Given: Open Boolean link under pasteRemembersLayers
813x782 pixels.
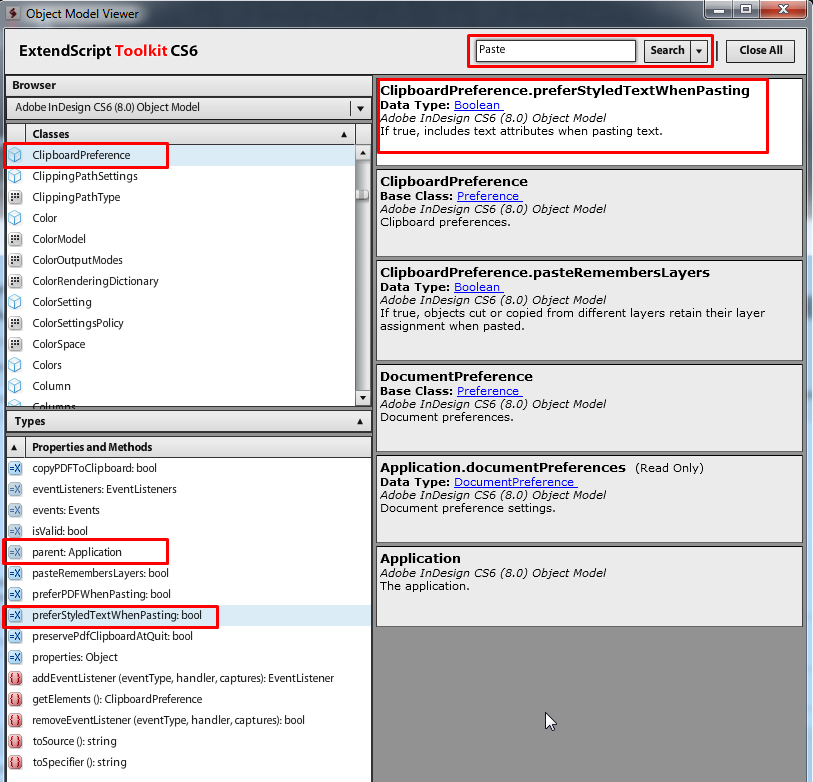Looking at the screenshot, I should 477,287.
